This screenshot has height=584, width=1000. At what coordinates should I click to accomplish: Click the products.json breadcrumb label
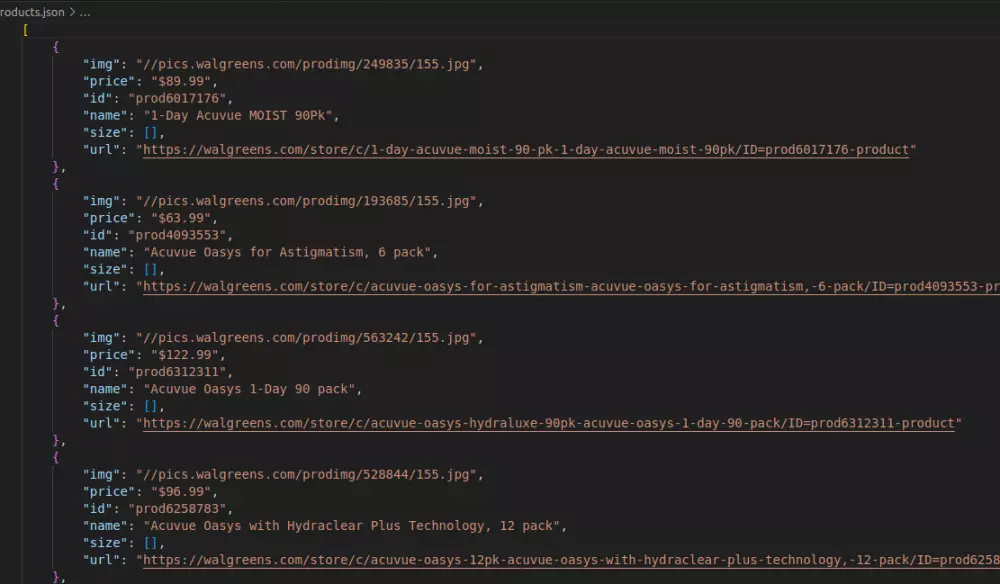(30, 12)
